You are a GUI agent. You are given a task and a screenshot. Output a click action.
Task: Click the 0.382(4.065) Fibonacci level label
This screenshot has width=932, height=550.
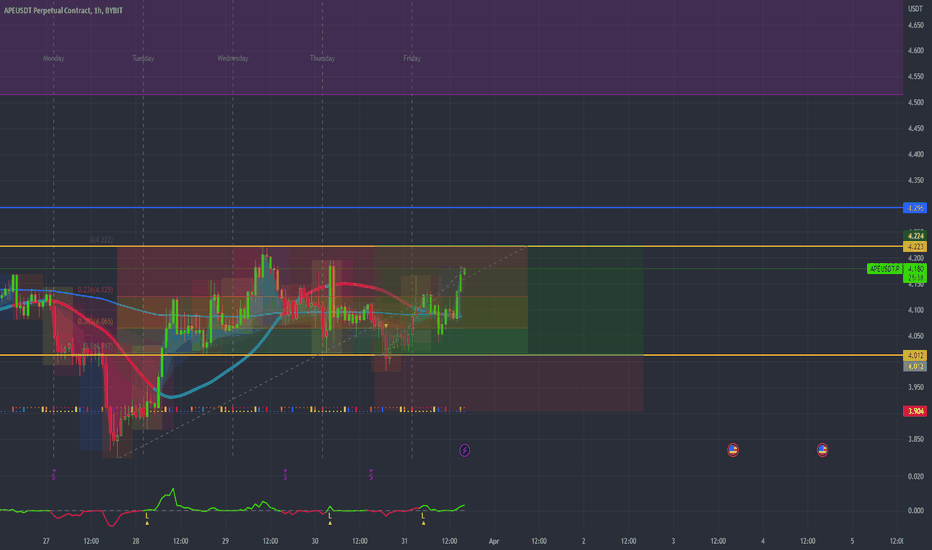(x=95, y=322)
